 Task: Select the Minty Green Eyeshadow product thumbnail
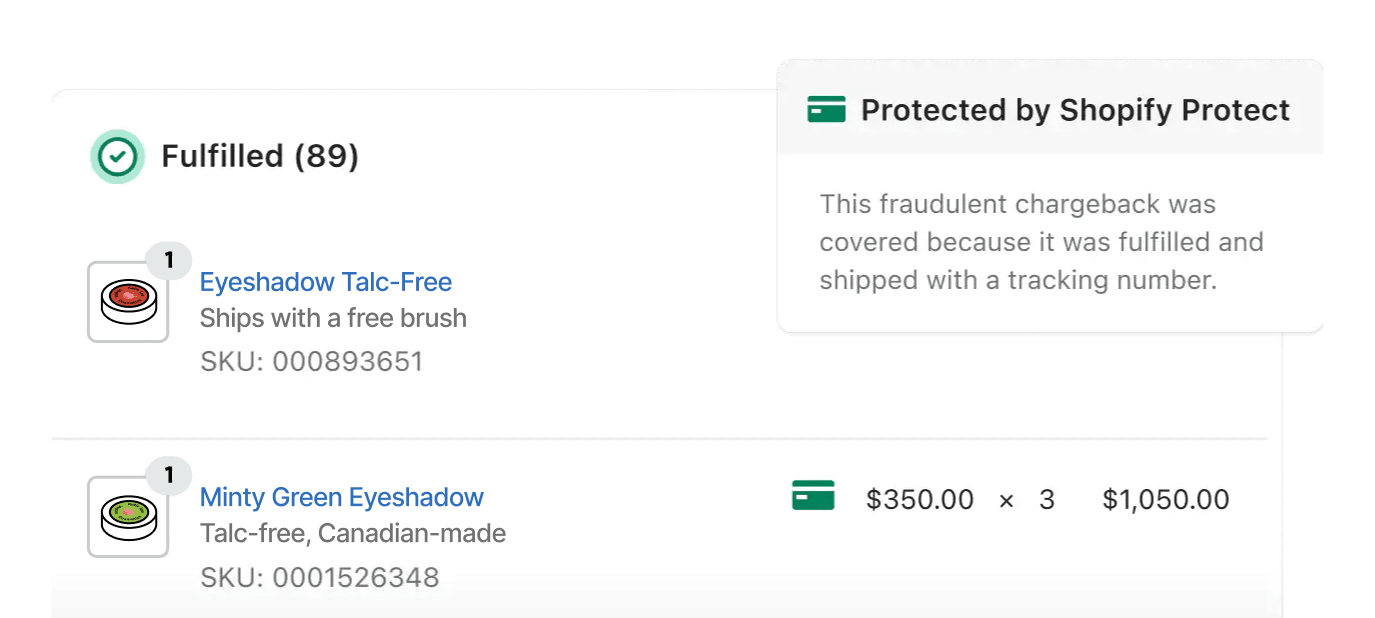click(x=128, y=516)
